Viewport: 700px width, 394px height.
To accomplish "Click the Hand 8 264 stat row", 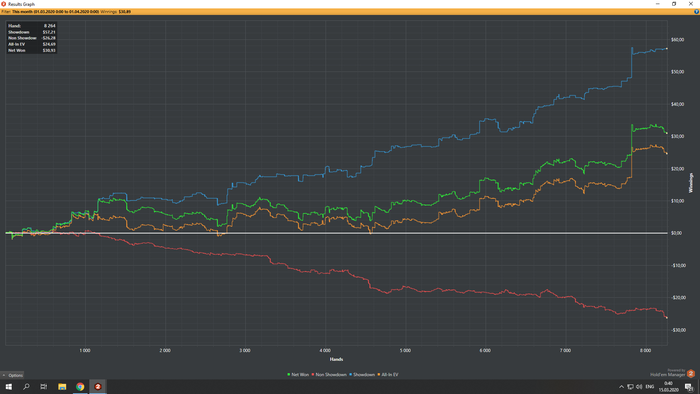I will (32, 26).
